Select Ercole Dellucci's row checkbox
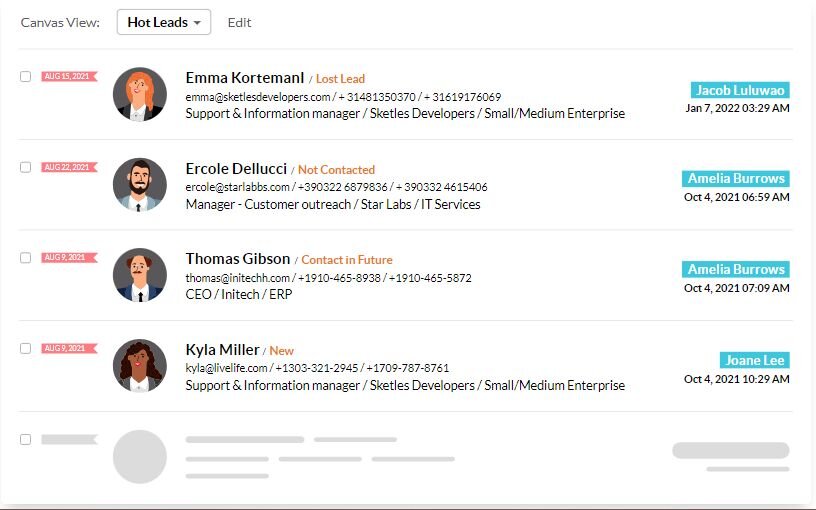The height and width of the screenshot is (510, 816). [26, 167]
